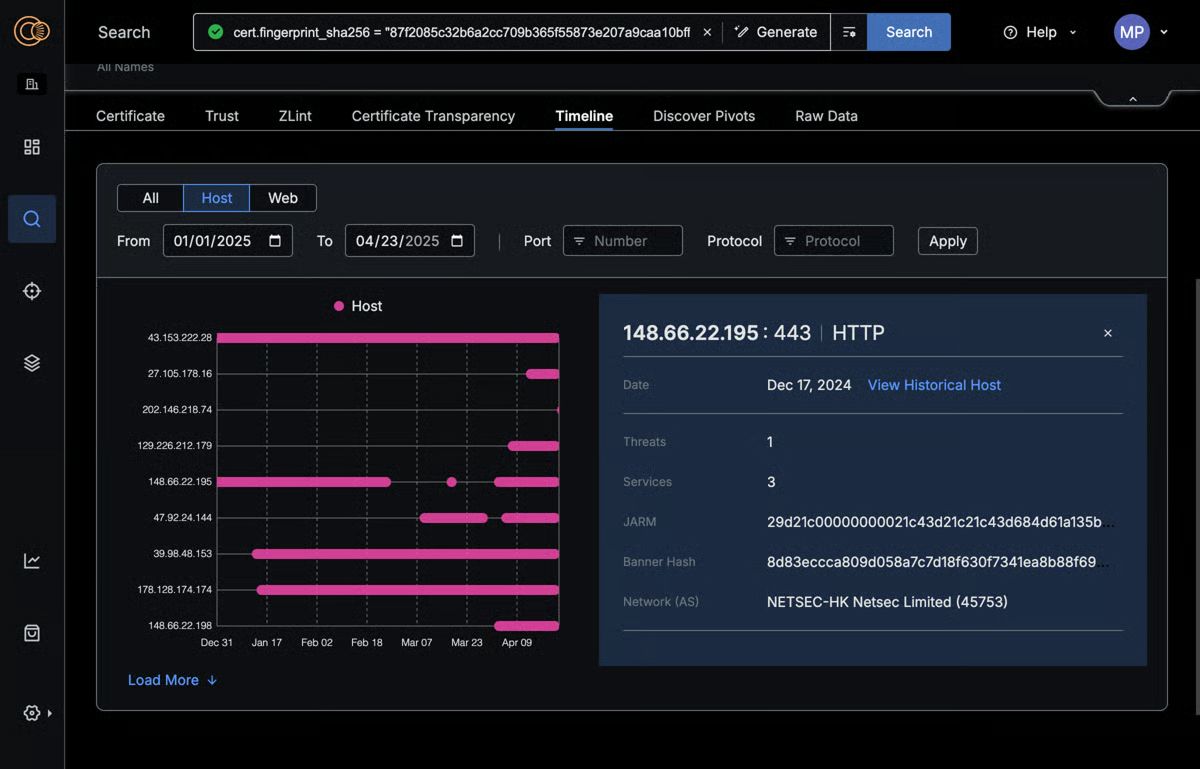Select the layers icon in the sidebar
The width and height of the screenshot is (1200, 769).
tap(31, 362)
